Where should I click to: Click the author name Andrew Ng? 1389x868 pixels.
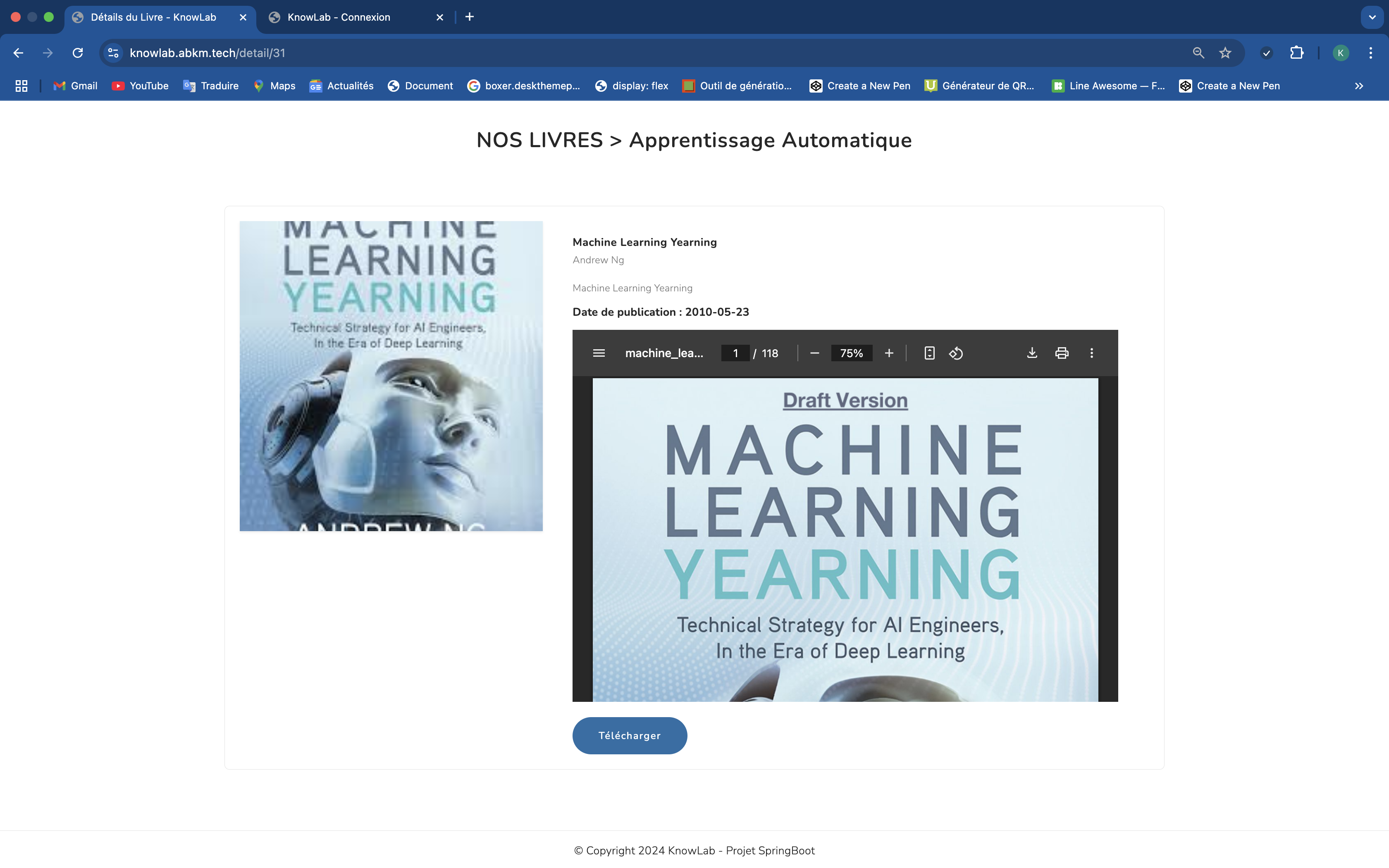pyautogui.click(x=598, y=260)
